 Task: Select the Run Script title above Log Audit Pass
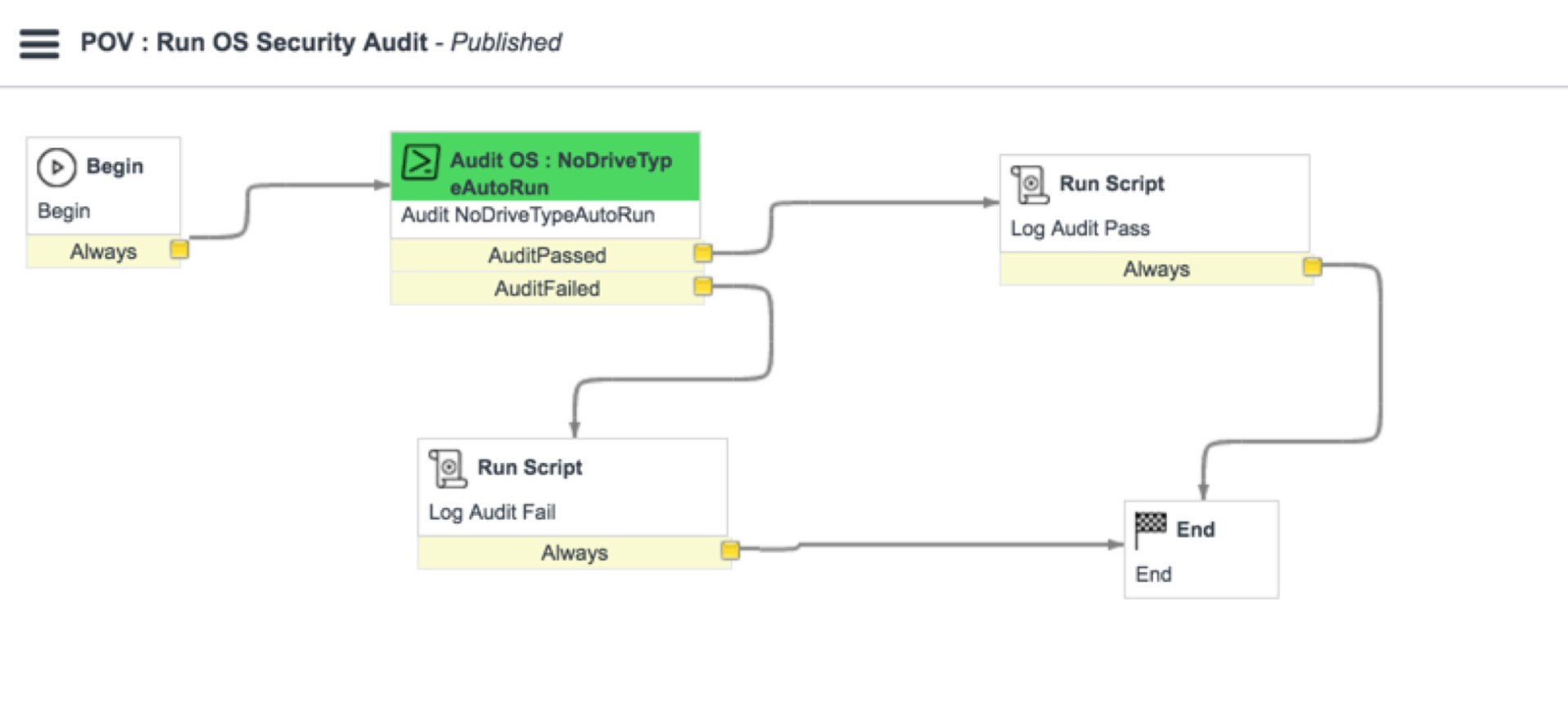click(x=1111, y=184)
